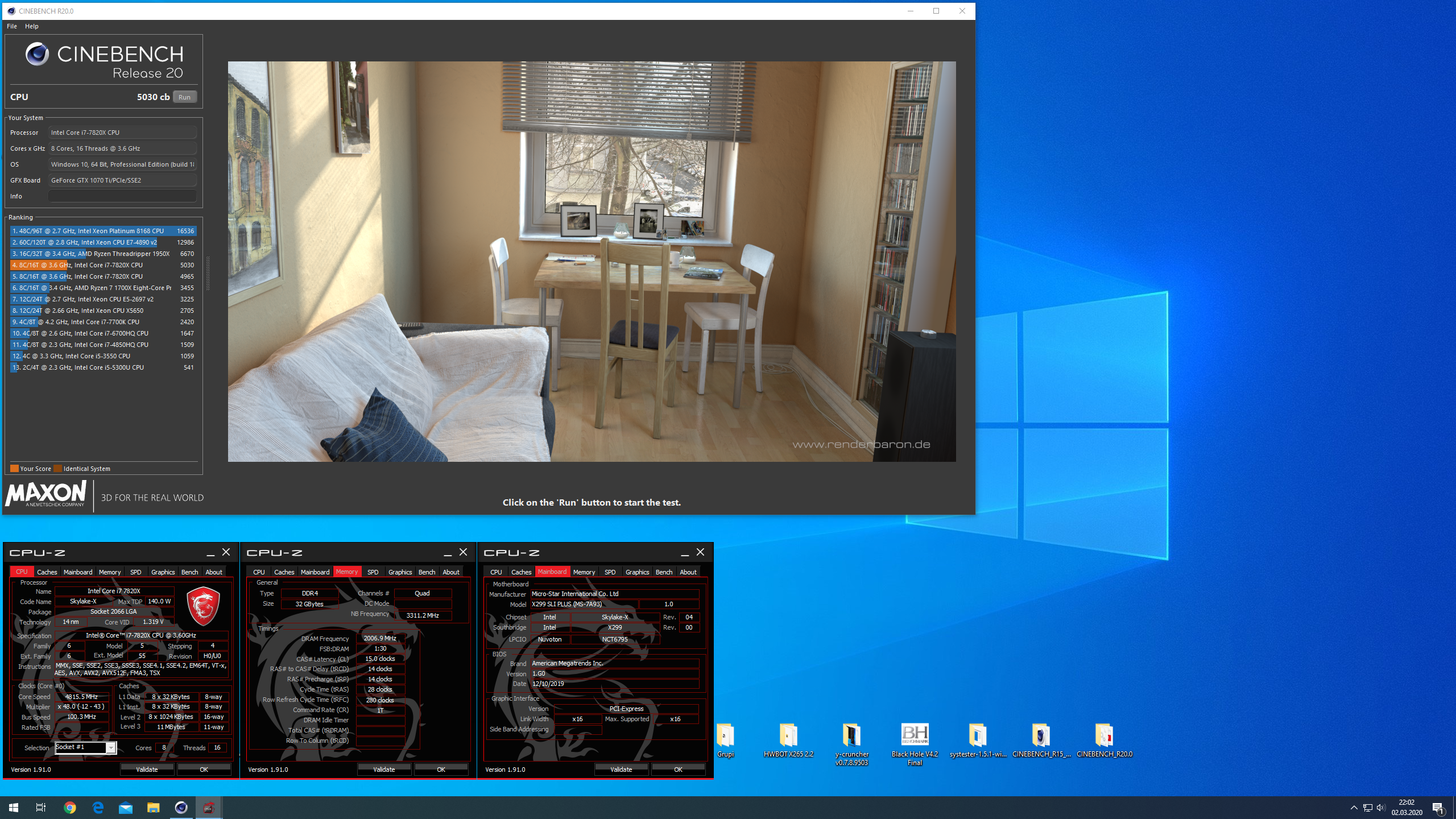This screenshot has width=1456, height=819.
Task: Click OK in first CPU-Z window
Action: (204, 769)
